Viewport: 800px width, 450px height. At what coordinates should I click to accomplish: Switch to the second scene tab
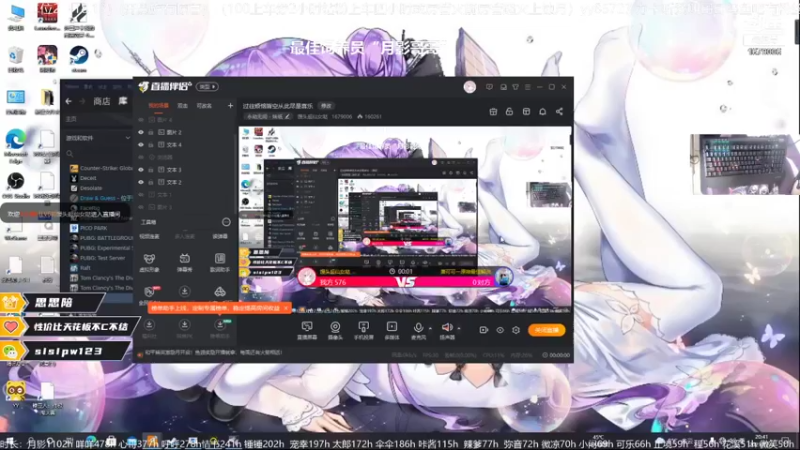pyautogui.click(x=182, y=106)
